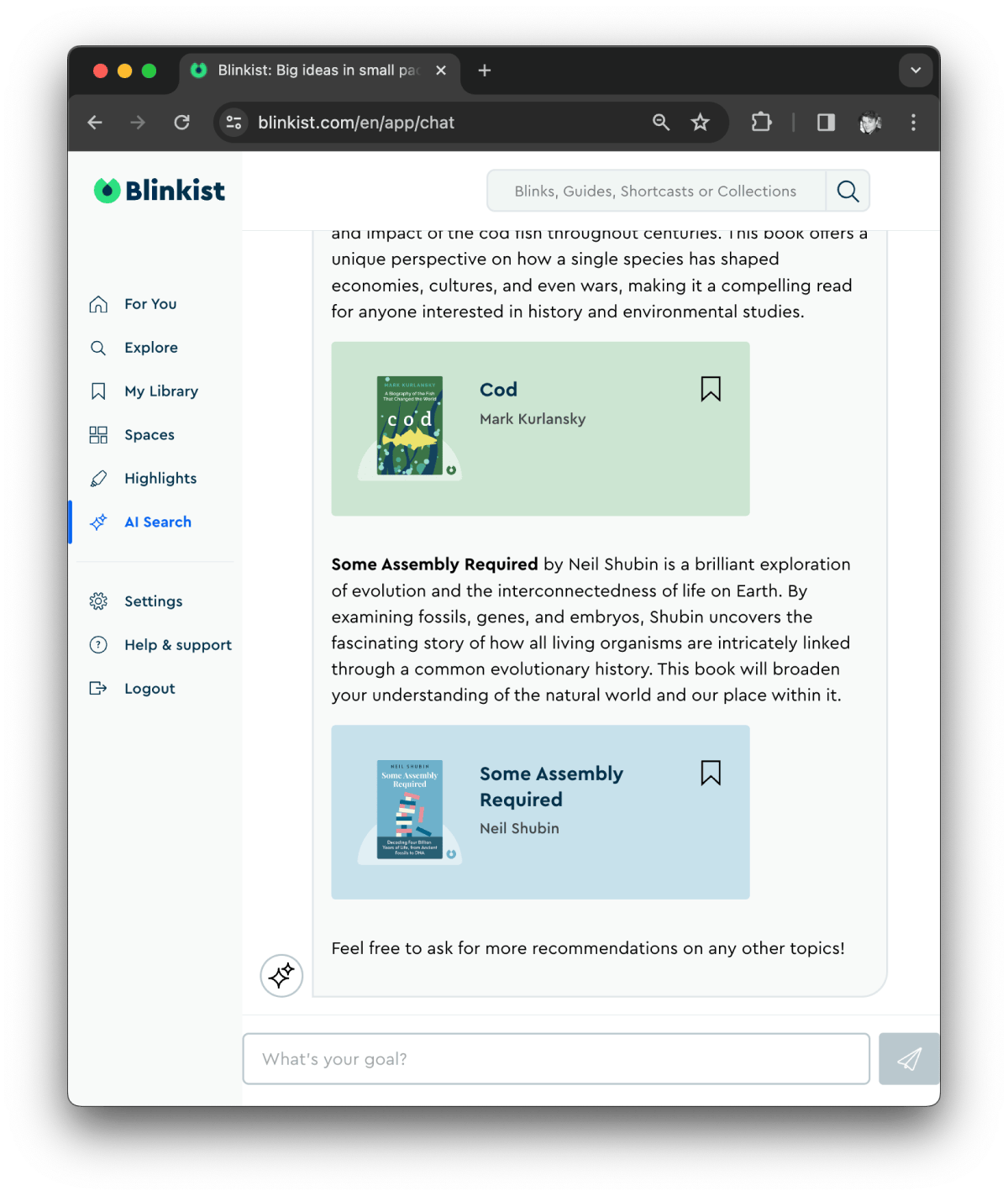Go to Explore in sidebar
The height and width of the screenshot is (1196, 1008).
click(x=151, y=348)
